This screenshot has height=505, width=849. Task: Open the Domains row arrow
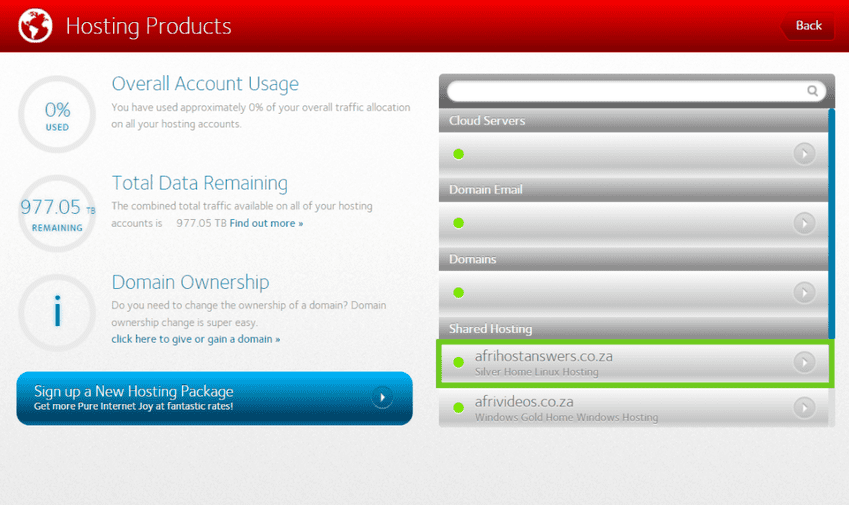[x=804, y=293]
